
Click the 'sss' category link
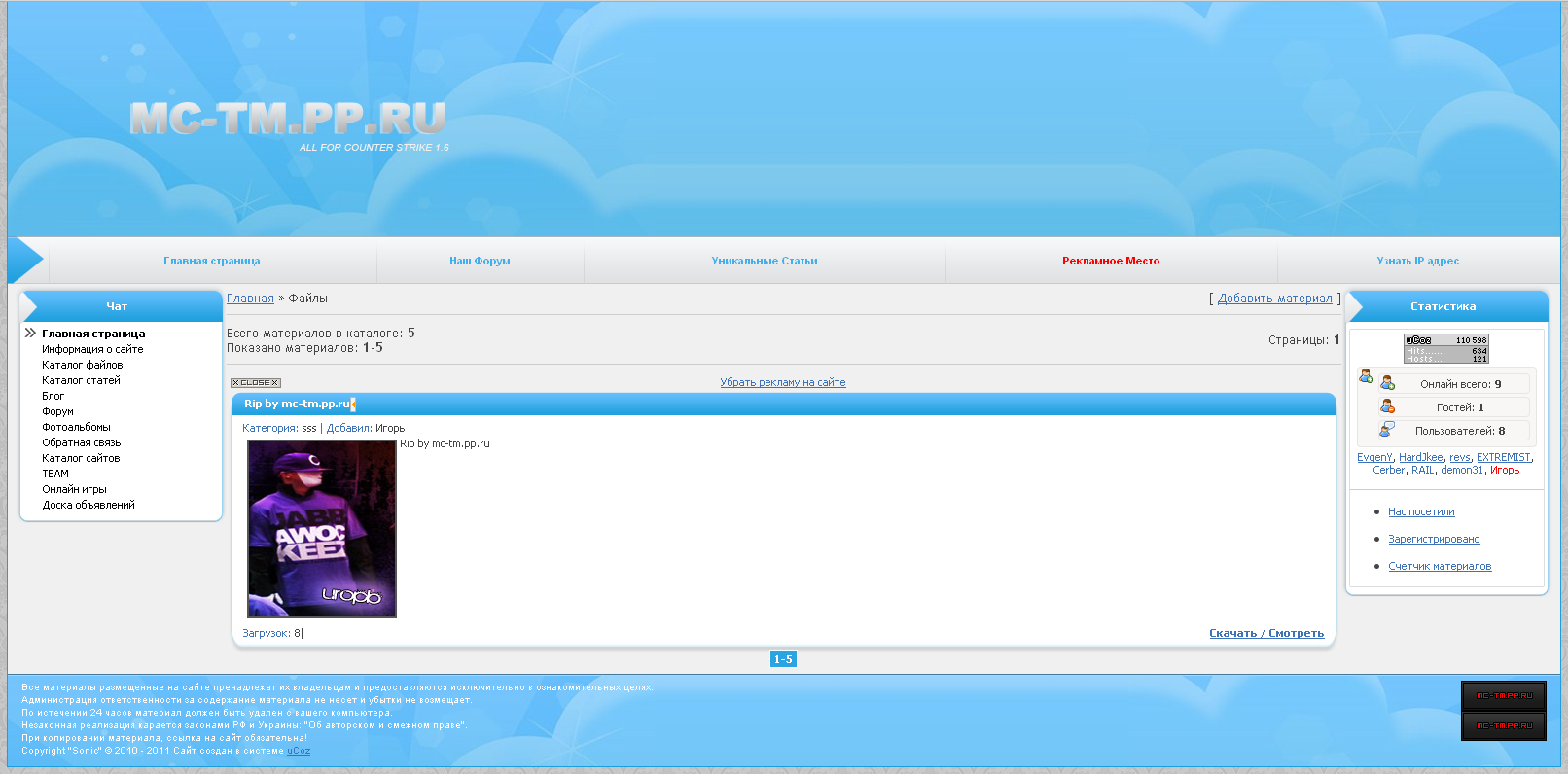tap(309, 428)
